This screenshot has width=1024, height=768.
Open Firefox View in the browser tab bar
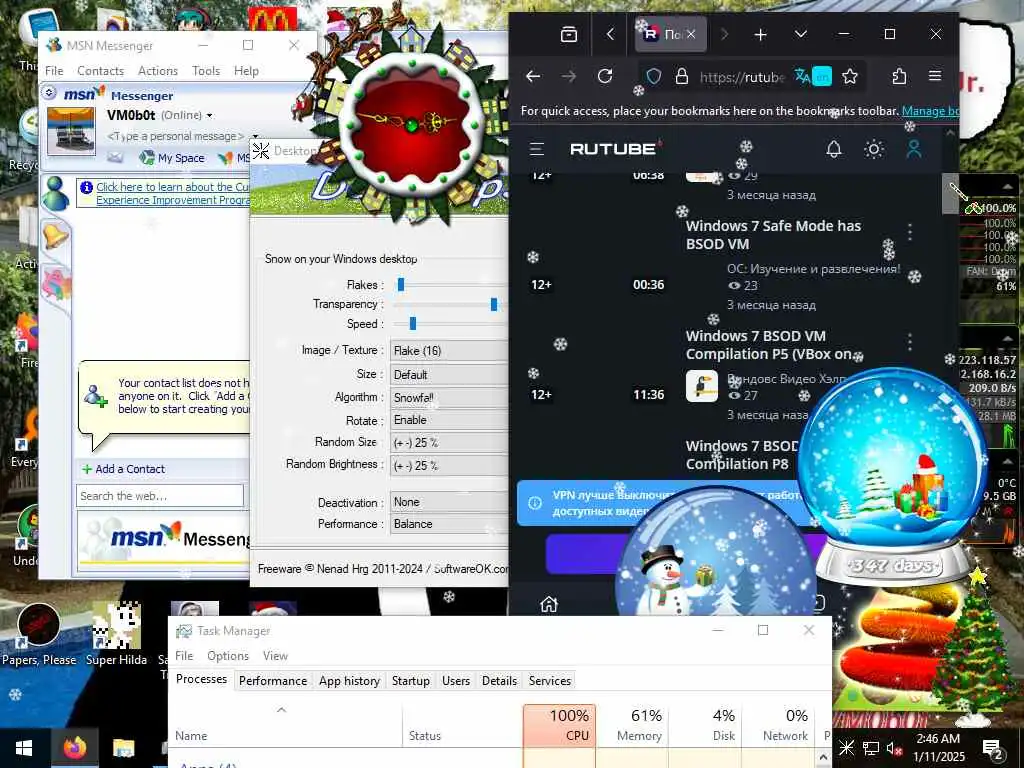click(x=569, y=35)
